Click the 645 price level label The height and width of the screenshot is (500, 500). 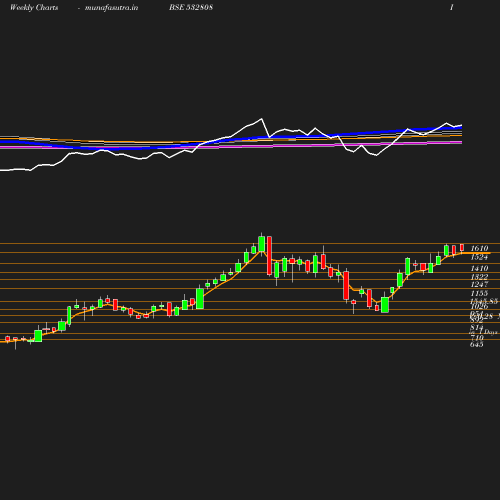(477, 344)
